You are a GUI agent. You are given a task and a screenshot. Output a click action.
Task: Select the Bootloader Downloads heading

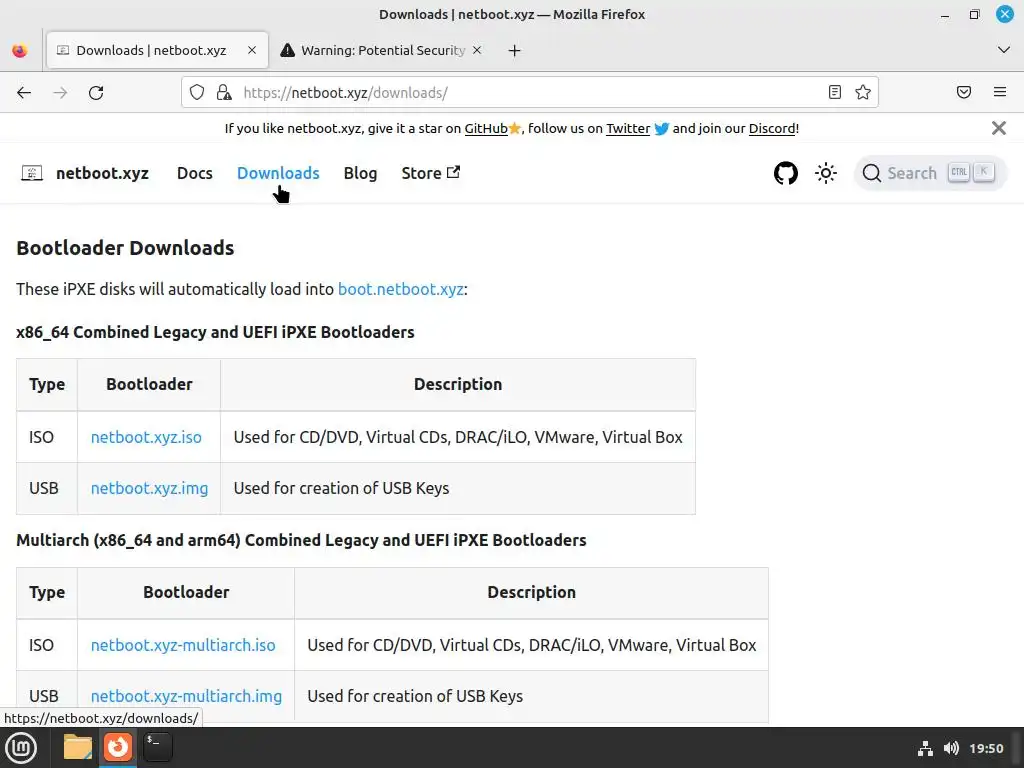click(x=125, y=248)
